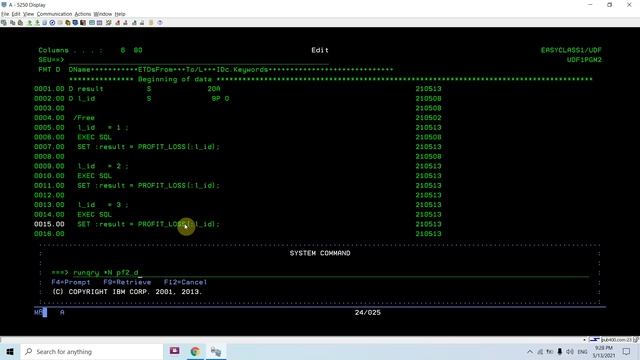
Task: Click the Windows search box
Action: [91, 351]
